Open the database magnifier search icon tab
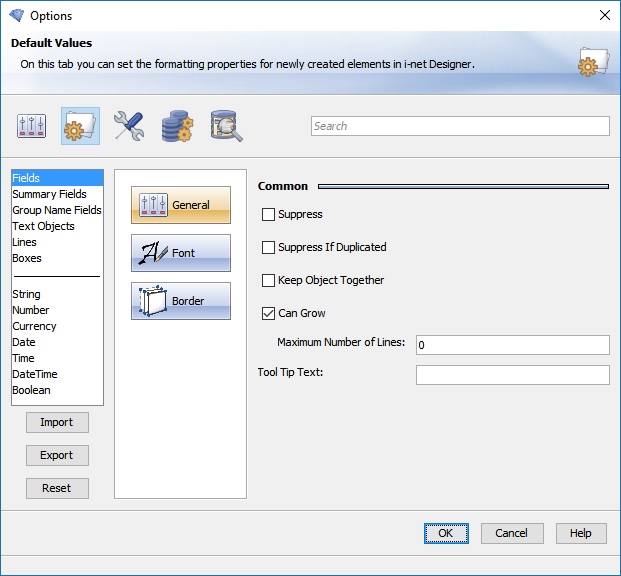The image size is (621, 576). 226,126
